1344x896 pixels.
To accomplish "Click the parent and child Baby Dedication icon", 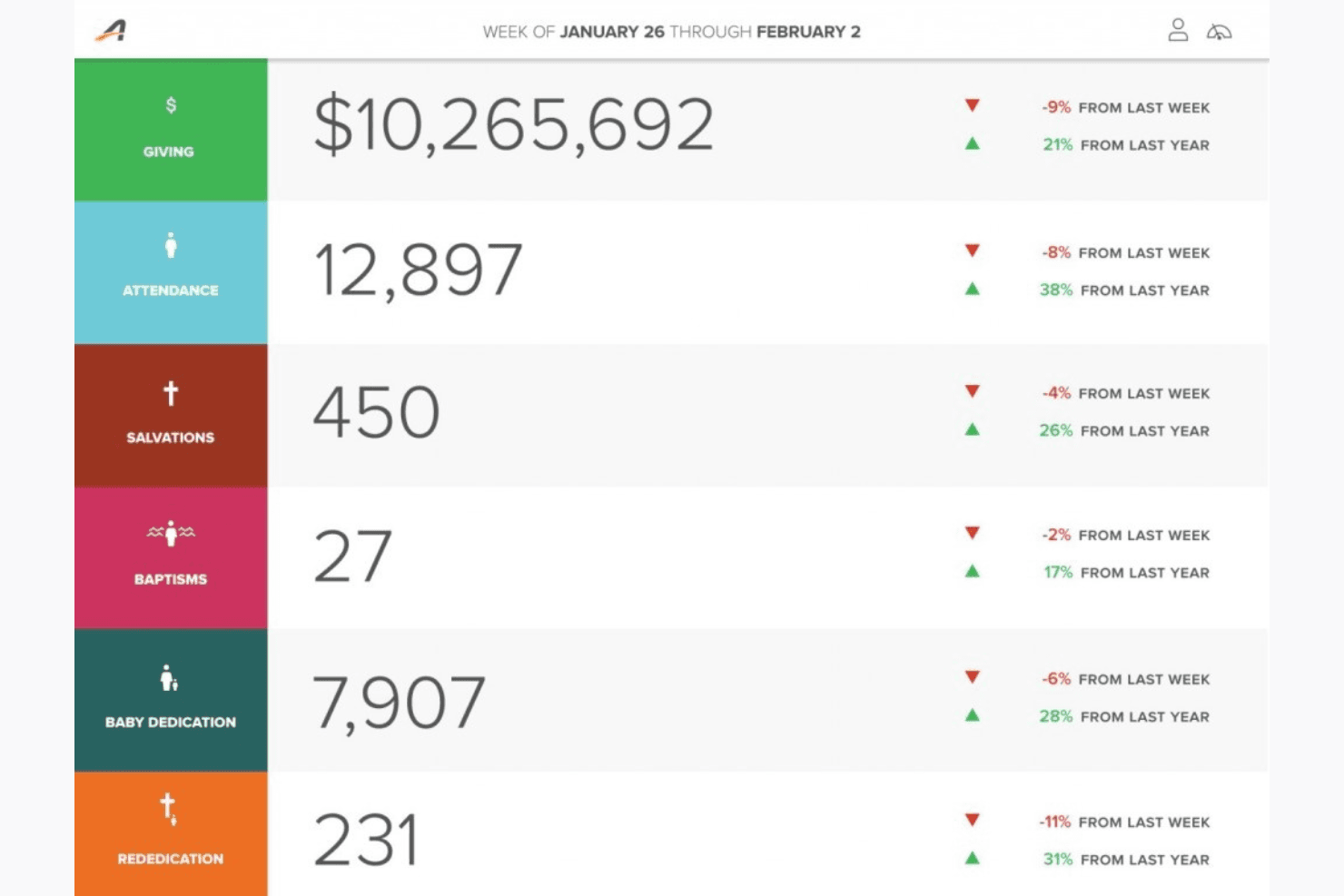I will pyautogui.click(x=169, y=677).
